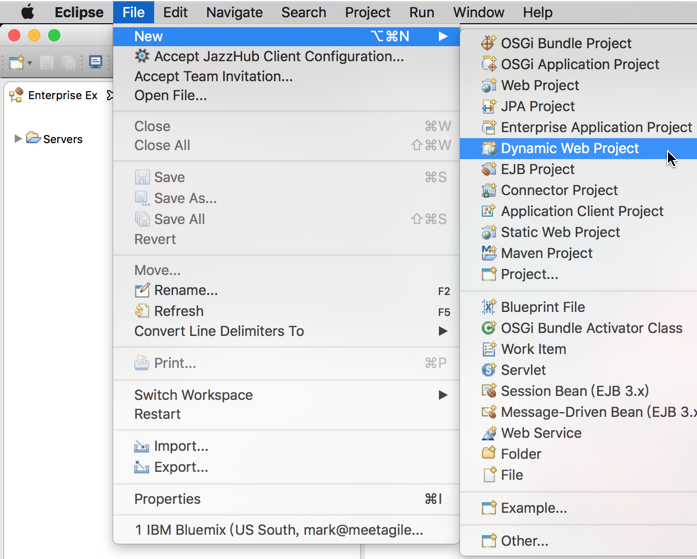Open the Project menu
697x559 pixels.
tap(368, 12)
